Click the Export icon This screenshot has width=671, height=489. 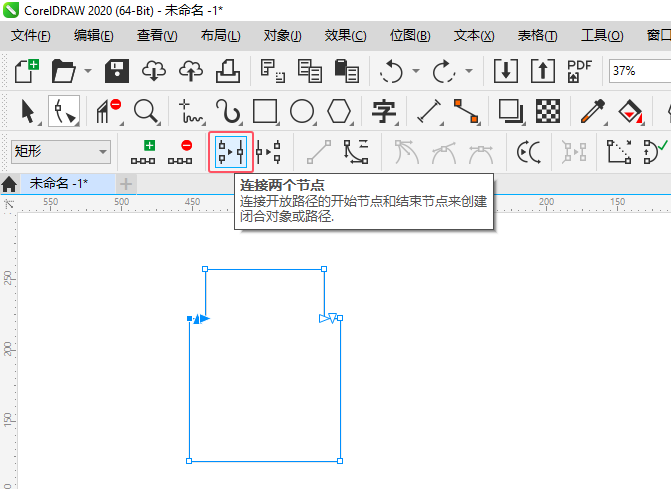click(543, 71)
